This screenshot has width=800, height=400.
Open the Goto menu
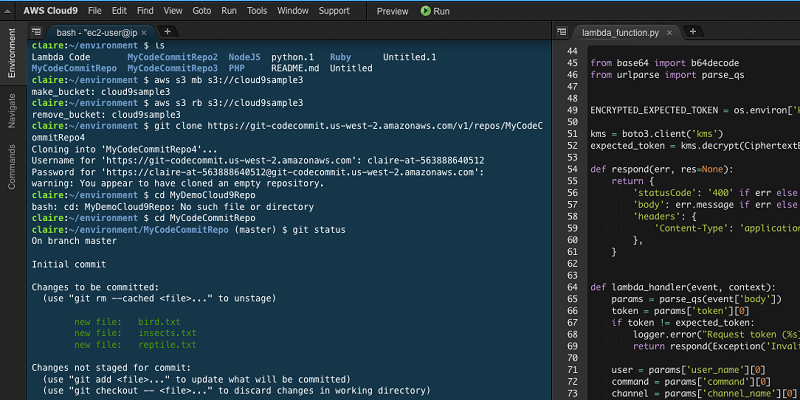(202, 11)
